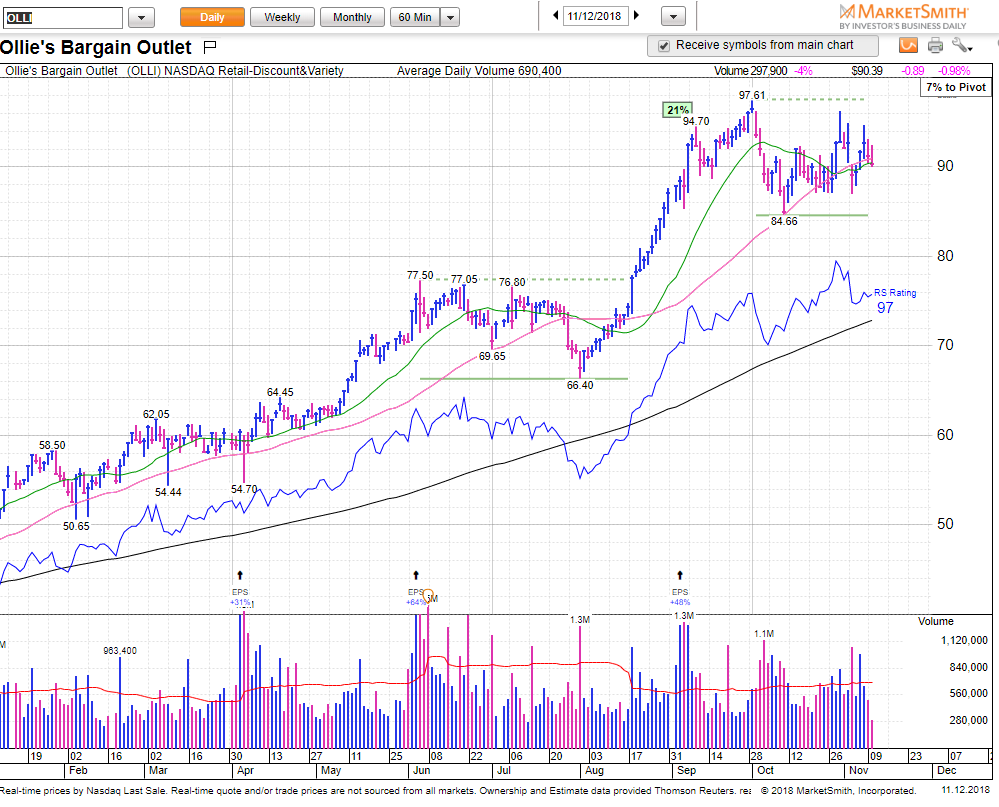Click the -0.98% percent change value
This screenshot has height=807, width=999.
click(954, 71)
